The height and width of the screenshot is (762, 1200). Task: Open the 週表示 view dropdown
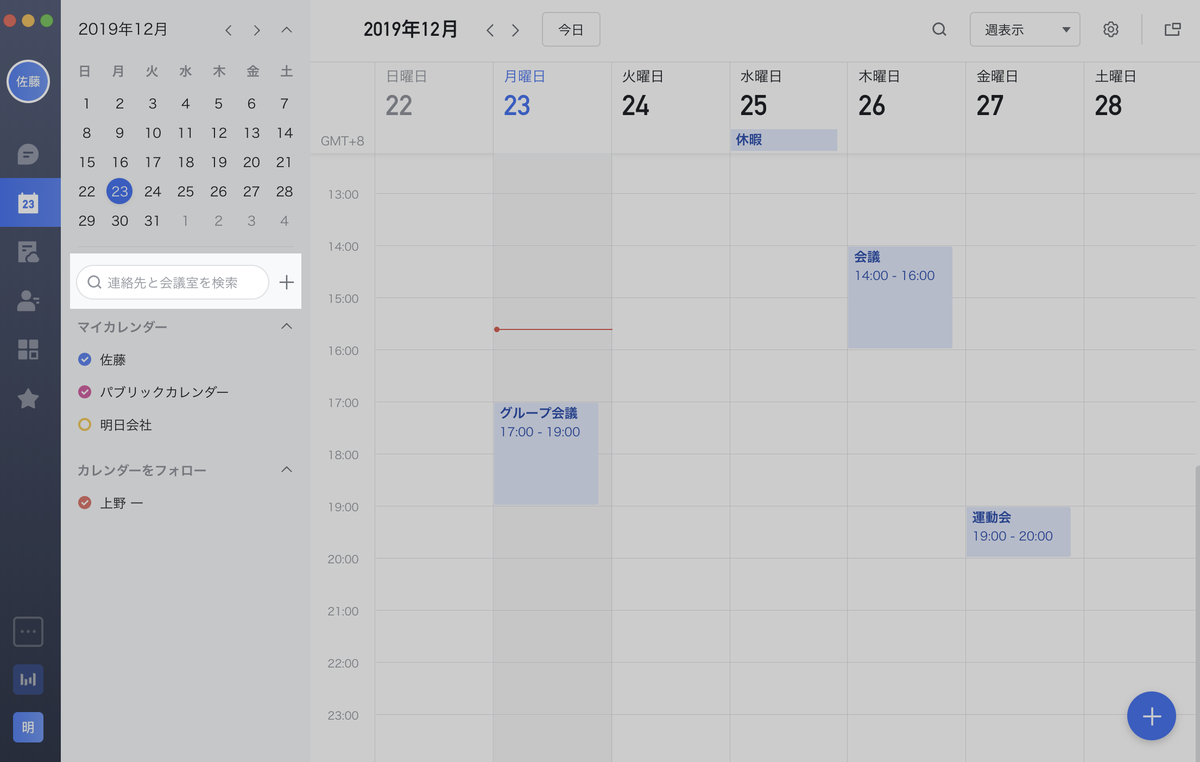[x=1024, y=30]
